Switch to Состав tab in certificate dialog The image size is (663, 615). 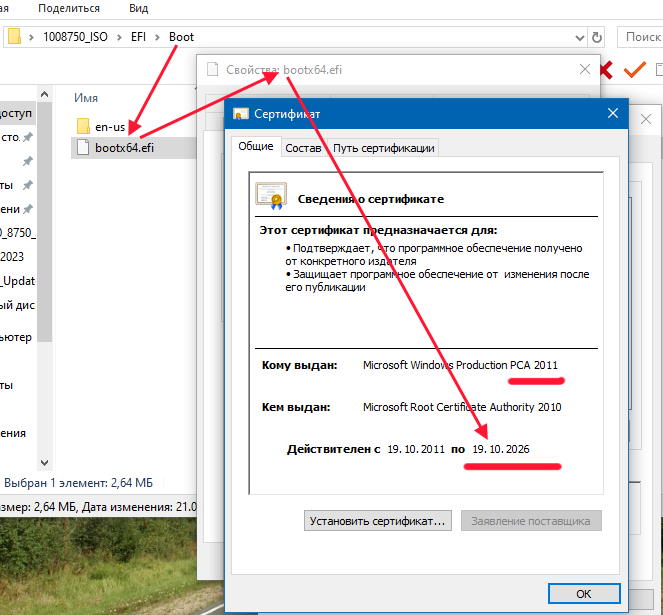(x=303, y=148)
